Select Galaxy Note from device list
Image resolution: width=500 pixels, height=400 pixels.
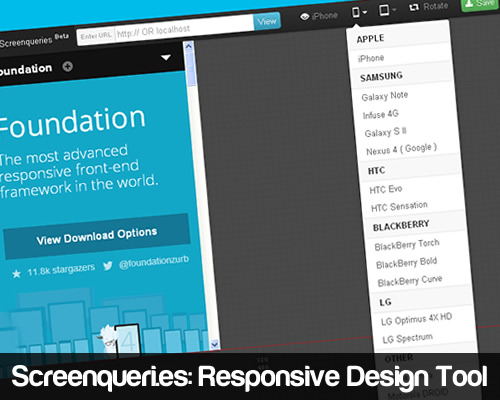click(385, 96)
